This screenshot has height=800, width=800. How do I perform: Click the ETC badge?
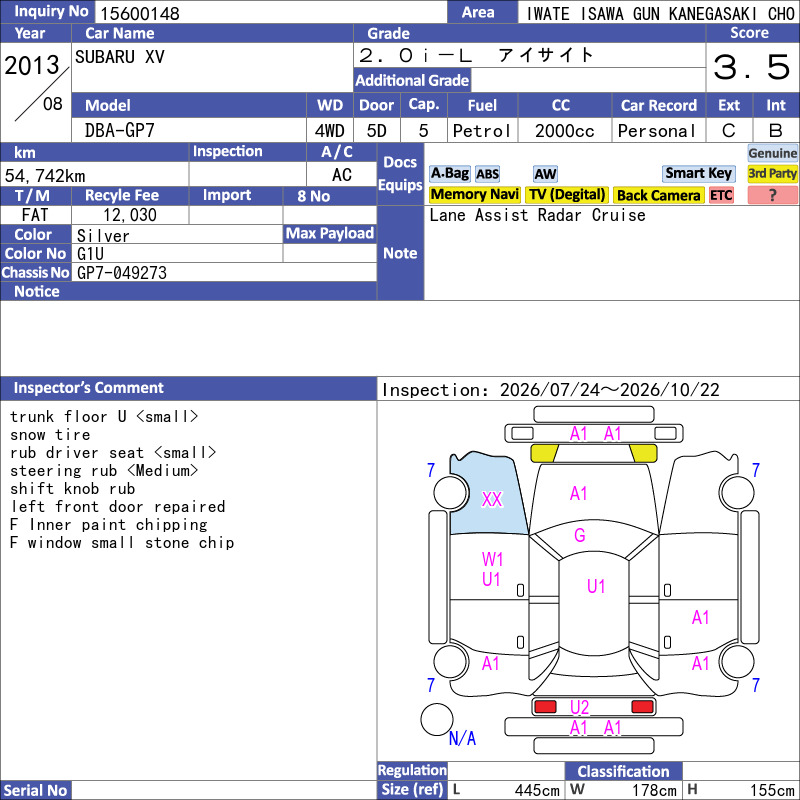coord(721,195)
